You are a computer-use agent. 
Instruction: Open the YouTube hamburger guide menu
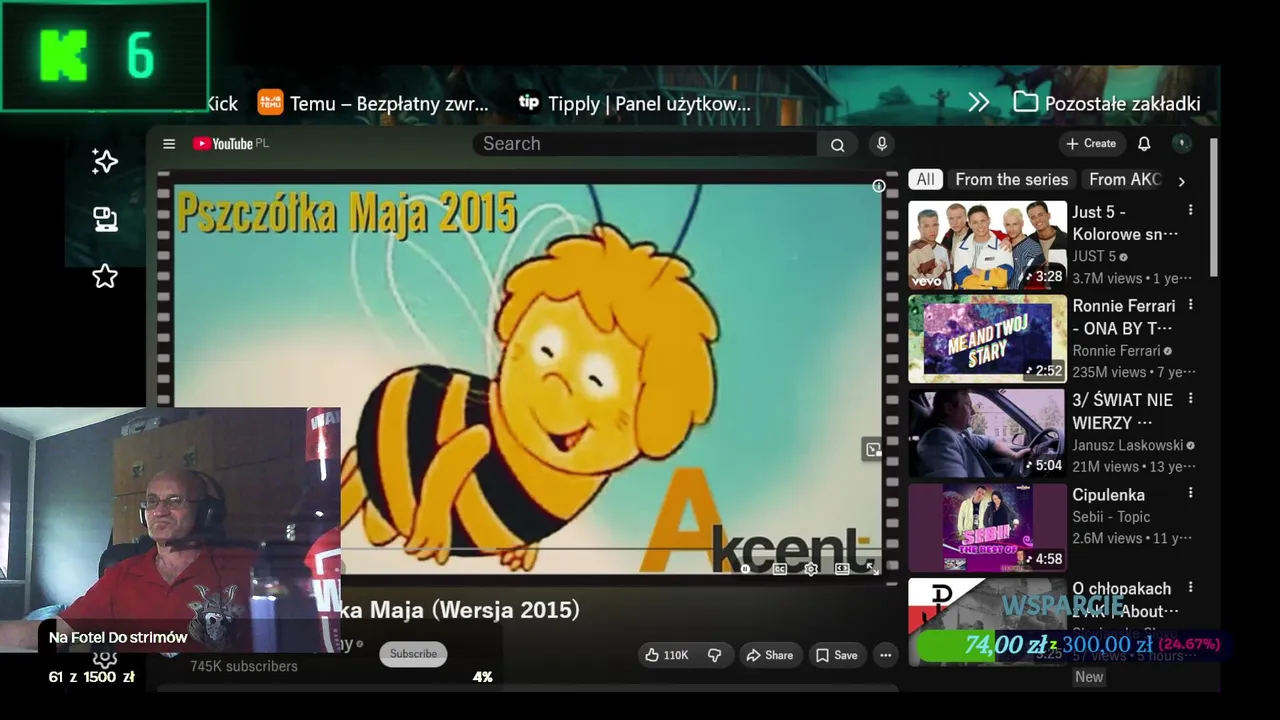coord(169,144)
